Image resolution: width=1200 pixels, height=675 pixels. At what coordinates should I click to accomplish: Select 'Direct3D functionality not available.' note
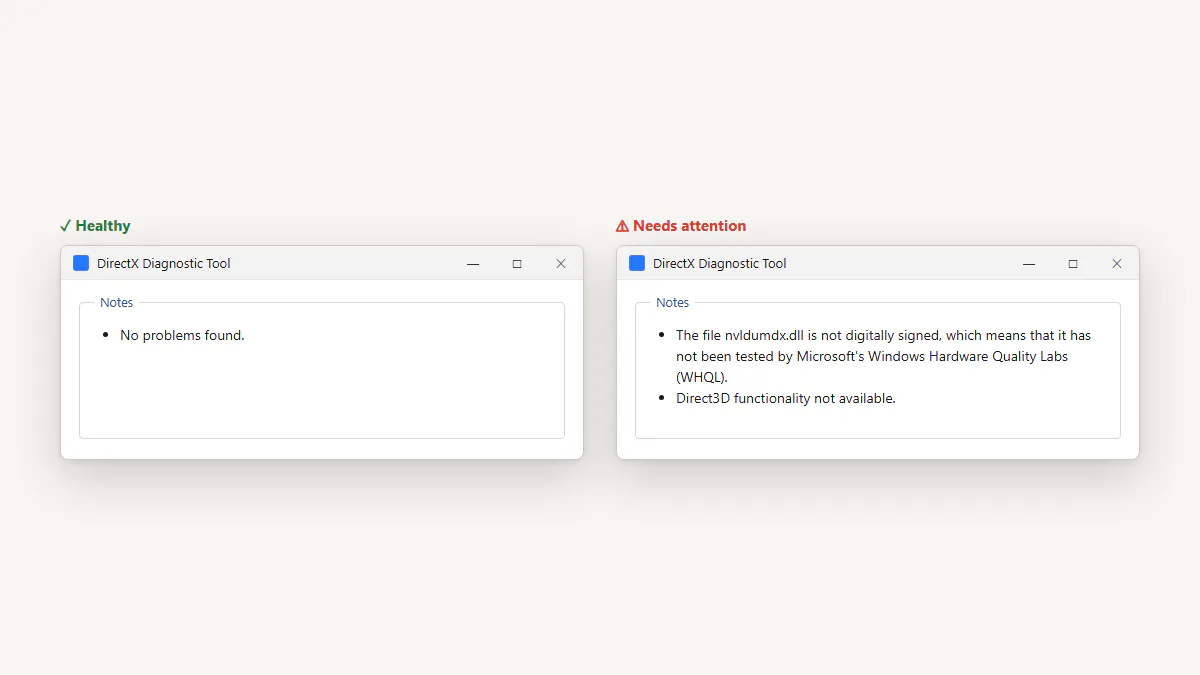tap(786, 398)
